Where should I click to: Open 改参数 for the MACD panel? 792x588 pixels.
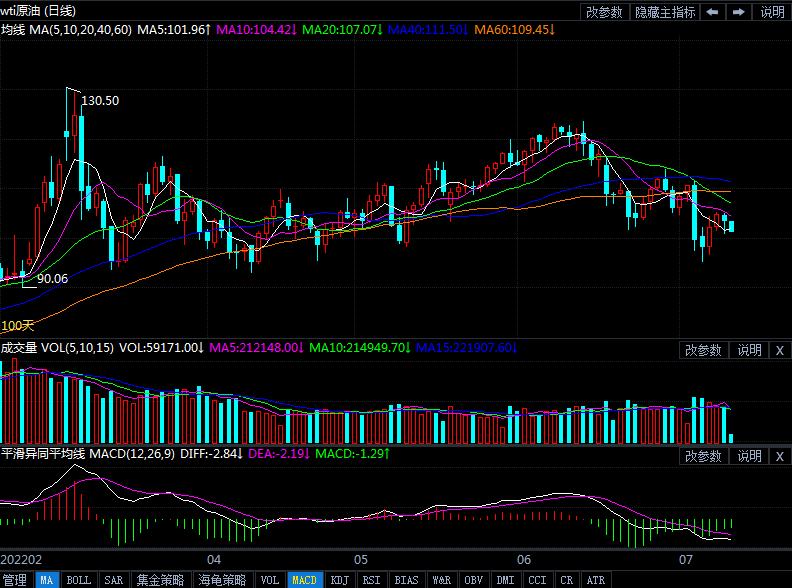(703, 456)
